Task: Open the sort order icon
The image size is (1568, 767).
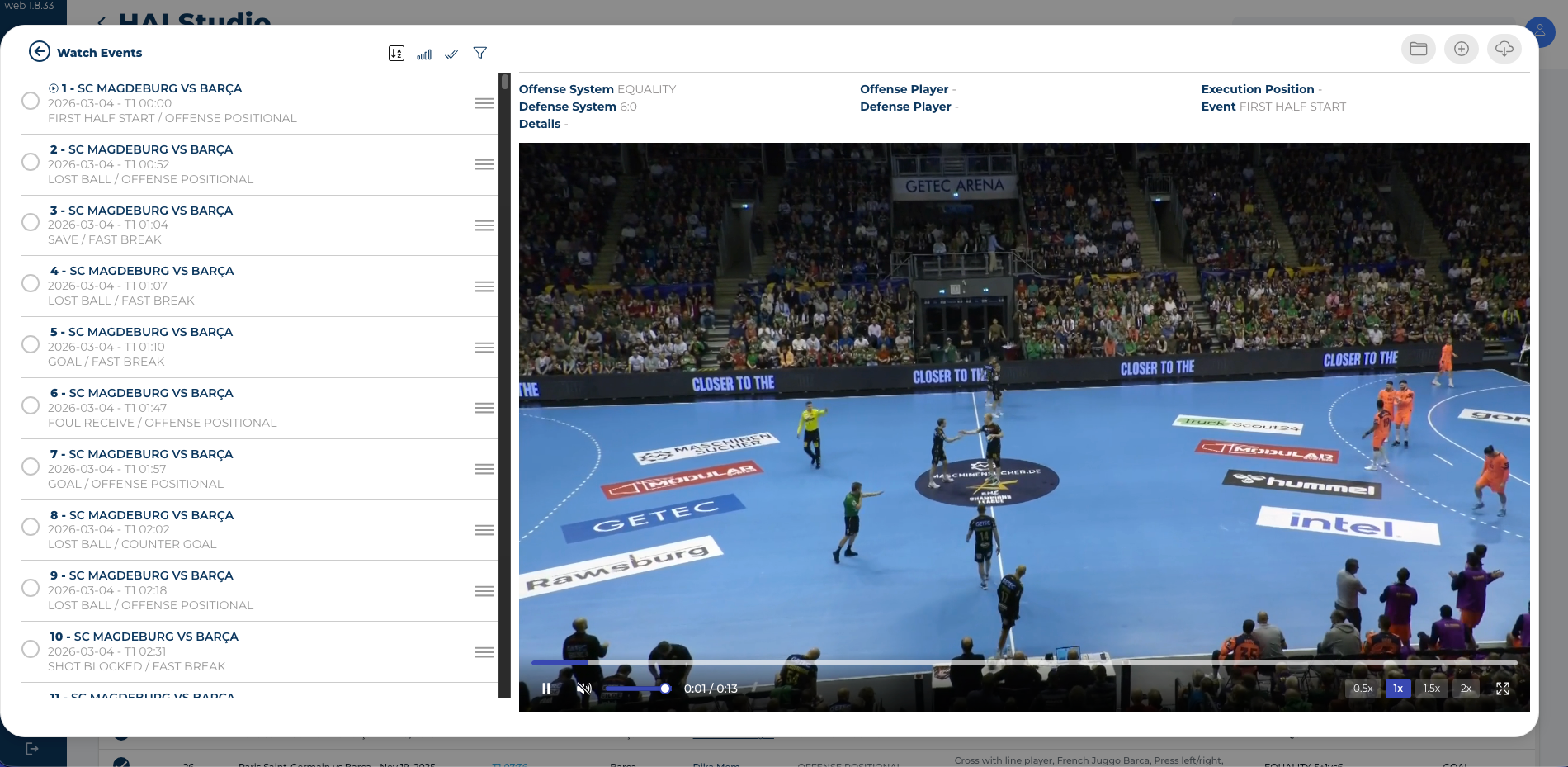Action: [396, 54]
